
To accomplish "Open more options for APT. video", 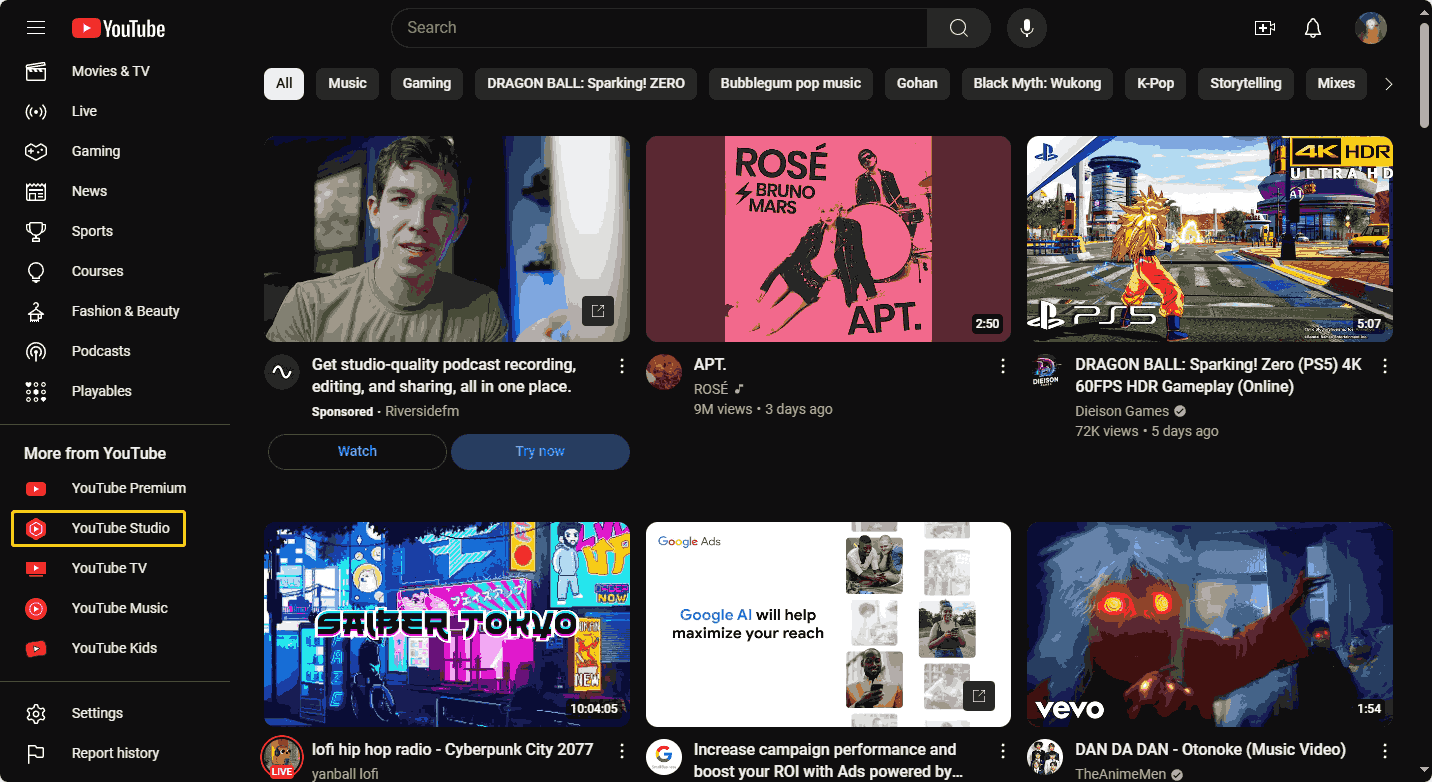I will pyautogui.click(x=1003, y=366).
